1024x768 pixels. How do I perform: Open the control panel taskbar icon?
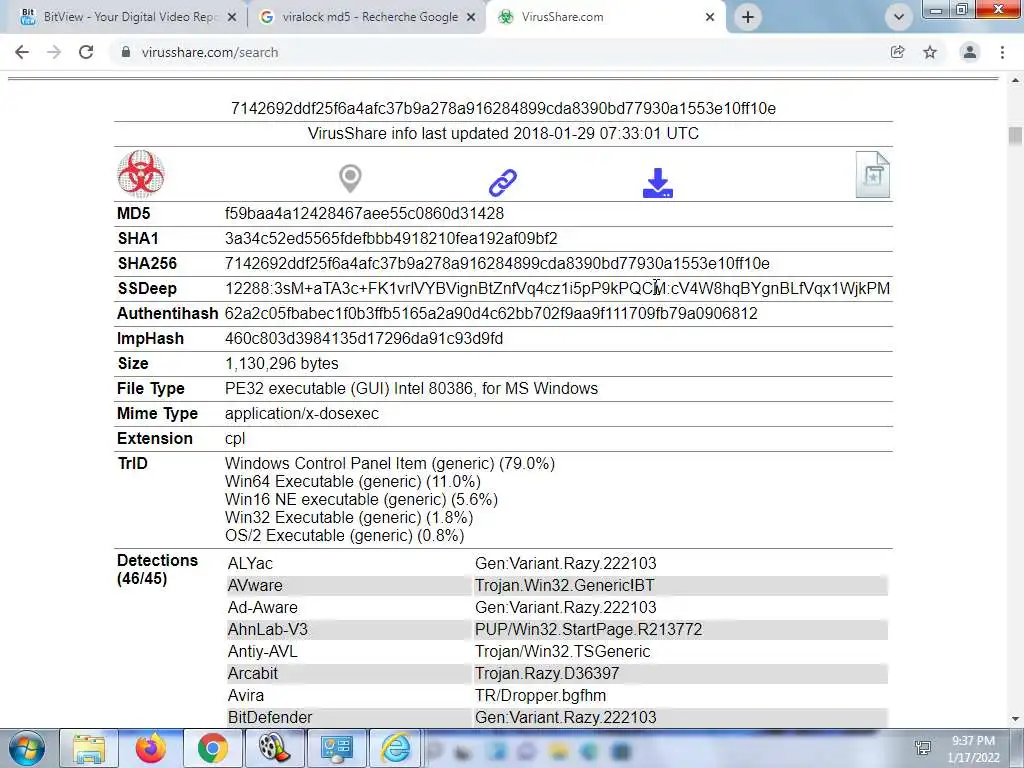pyautogui.click(x=336, y=749)
